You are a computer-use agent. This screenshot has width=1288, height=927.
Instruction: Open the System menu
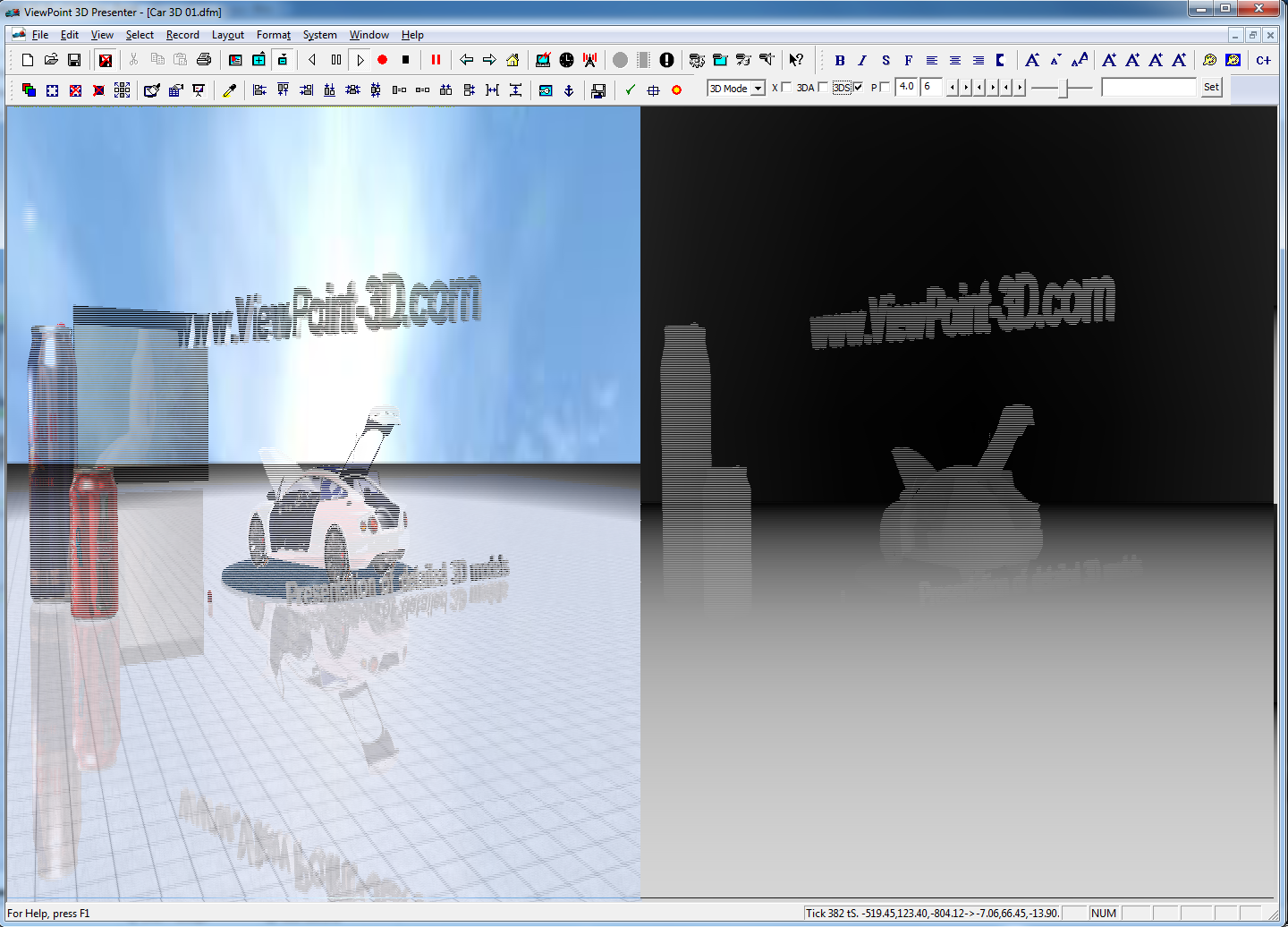pos(319,35)
